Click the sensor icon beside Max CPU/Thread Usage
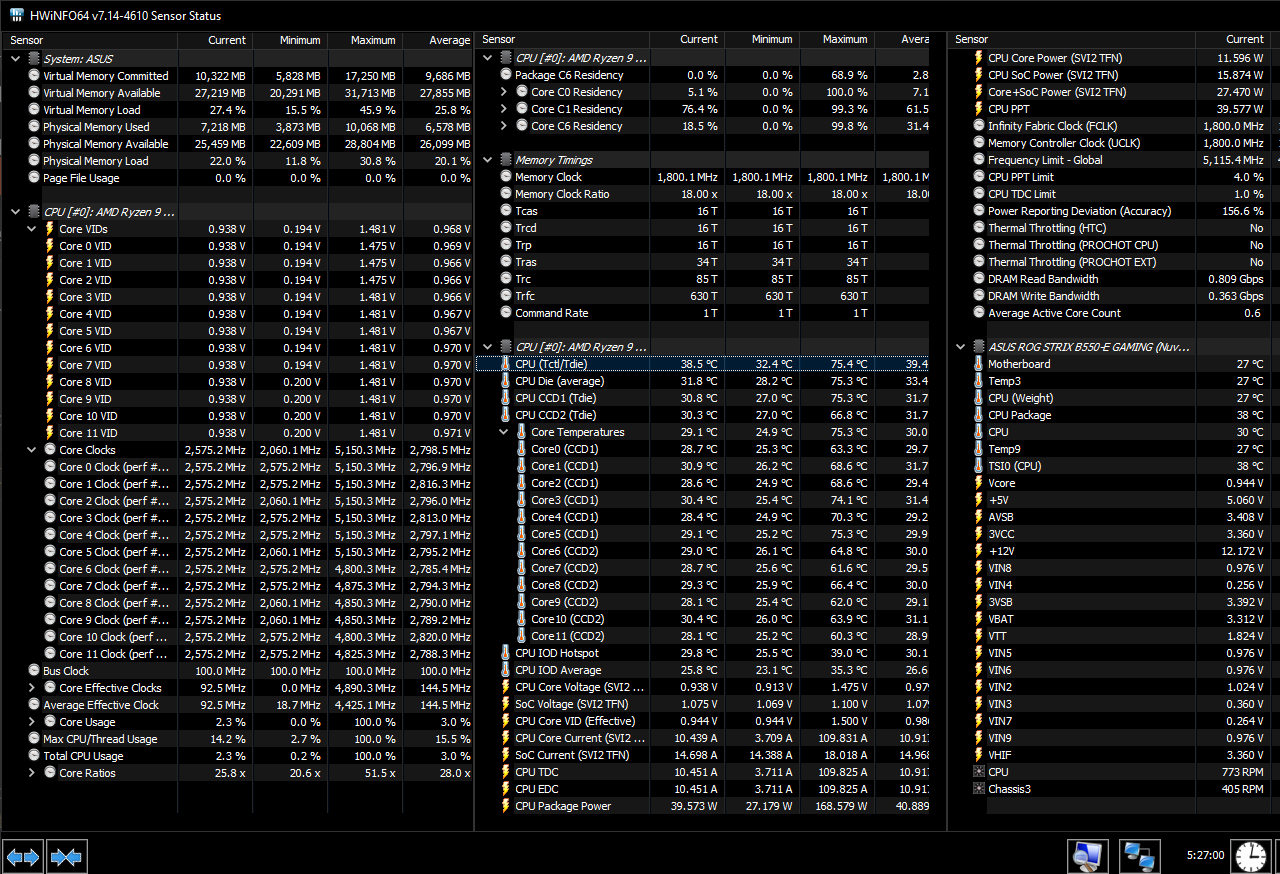The image size is (1280, 874). pos(34,739)
